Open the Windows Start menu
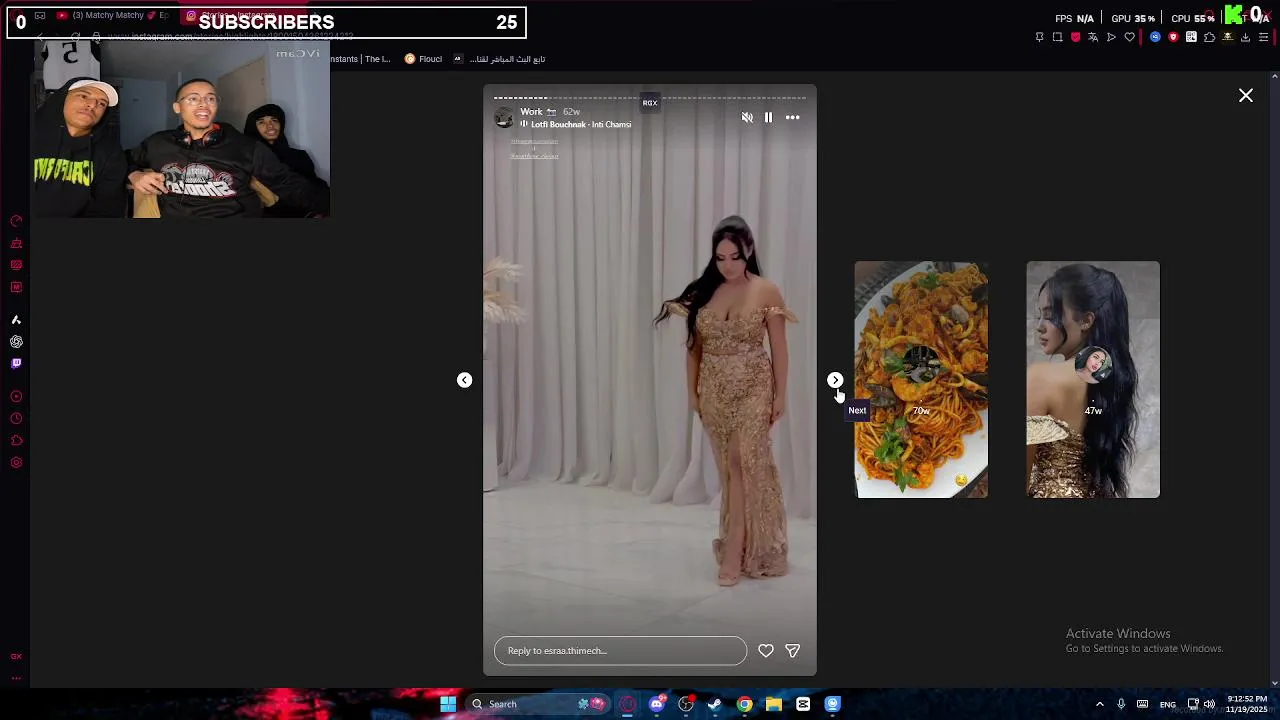 click(x=448, y=704)
